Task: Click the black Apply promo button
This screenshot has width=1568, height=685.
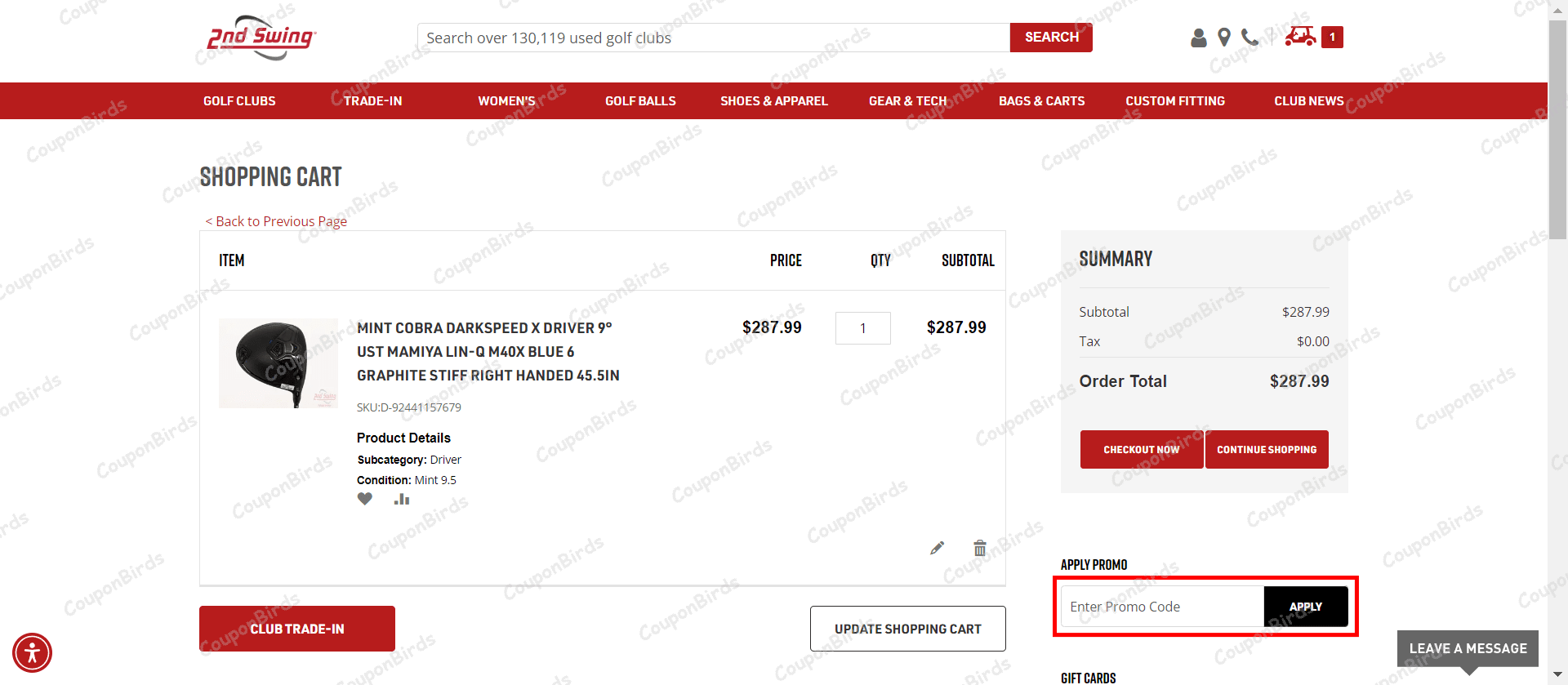Action: pos(1305,607)
